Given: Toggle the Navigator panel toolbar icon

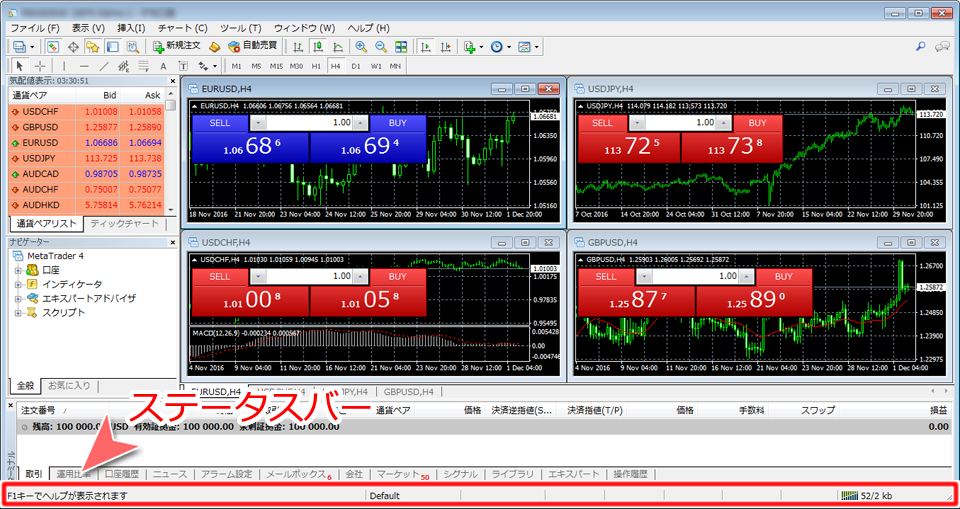Looking at the screenshot, I should (92, 47).
